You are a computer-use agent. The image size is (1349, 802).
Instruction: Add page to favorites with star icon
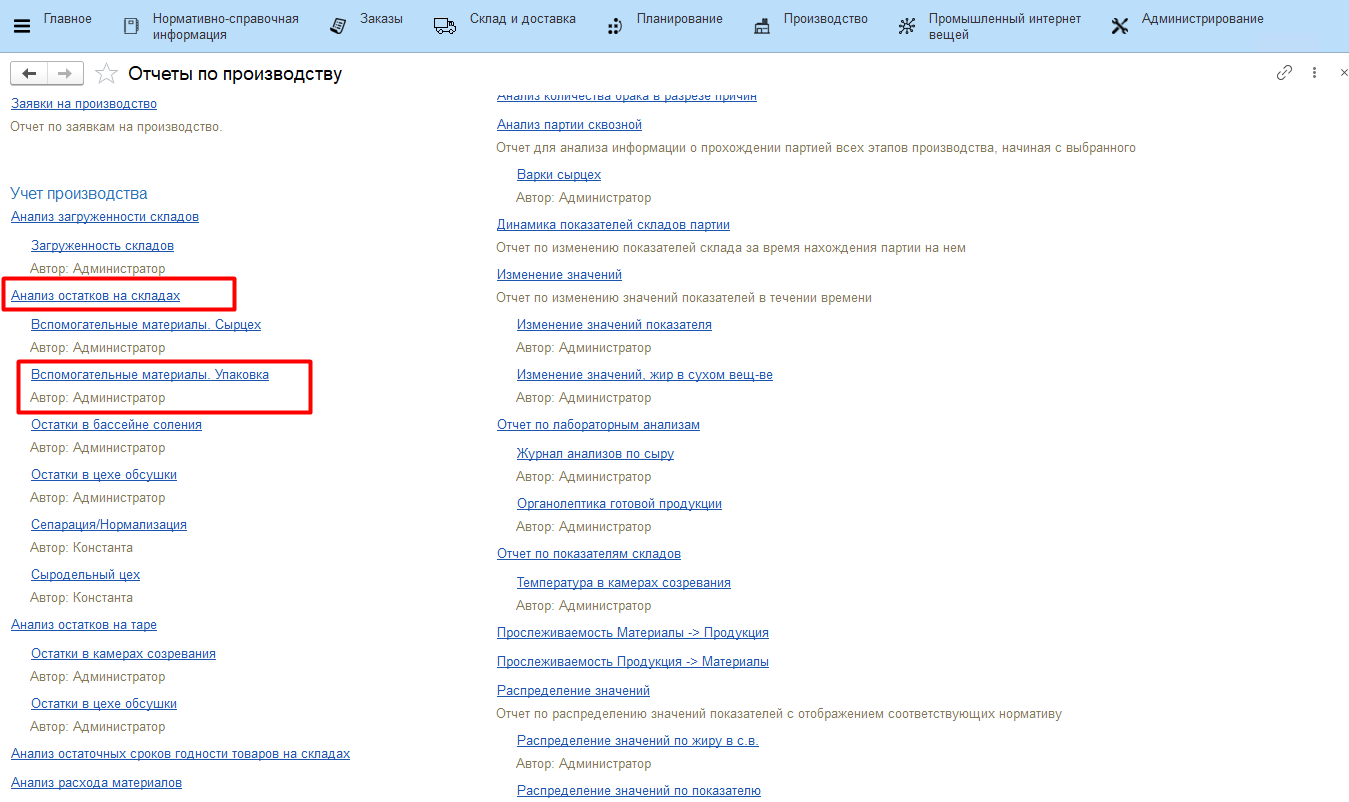[x=105, y=74]
